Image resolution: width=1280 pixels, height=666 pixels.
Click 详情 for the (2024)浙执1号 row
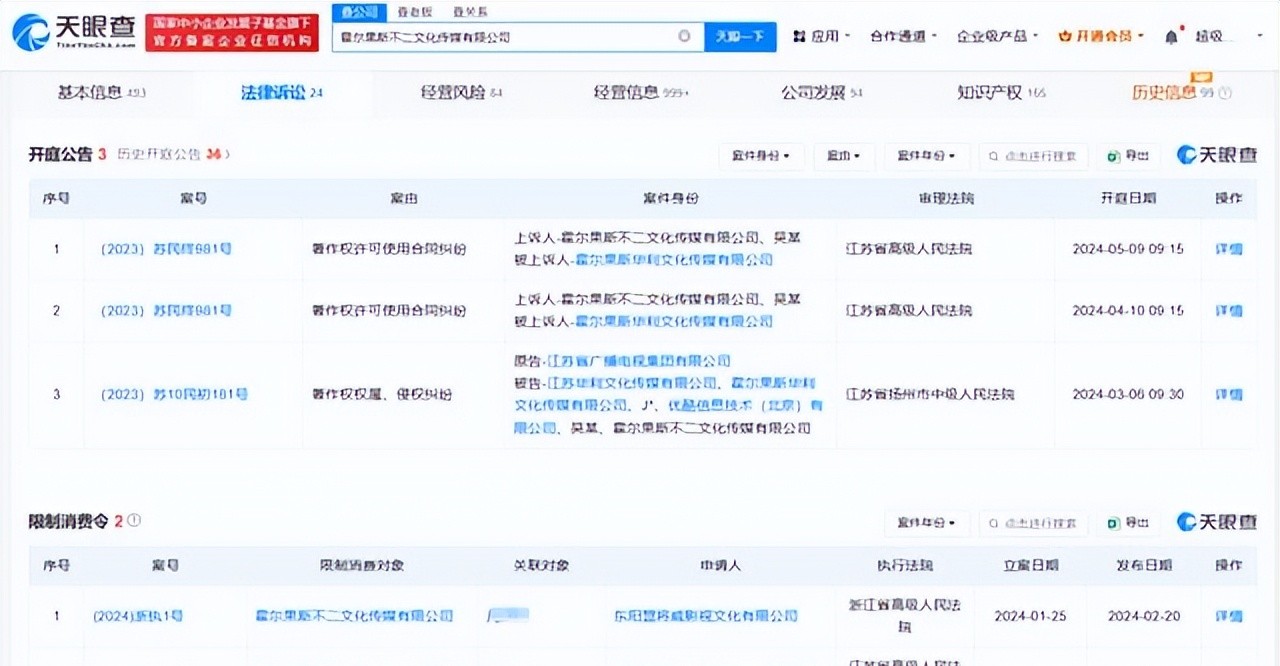[1228, 616]
